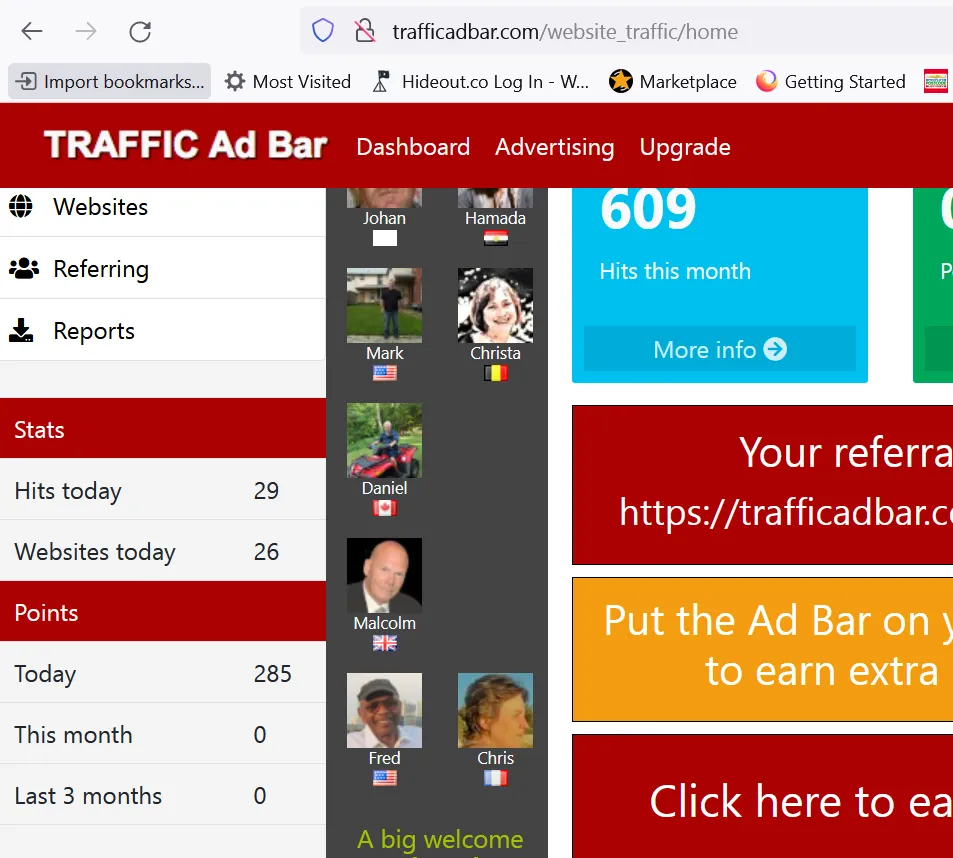
Task: Open Referring in the sidebar
Action: pos(163,268)
